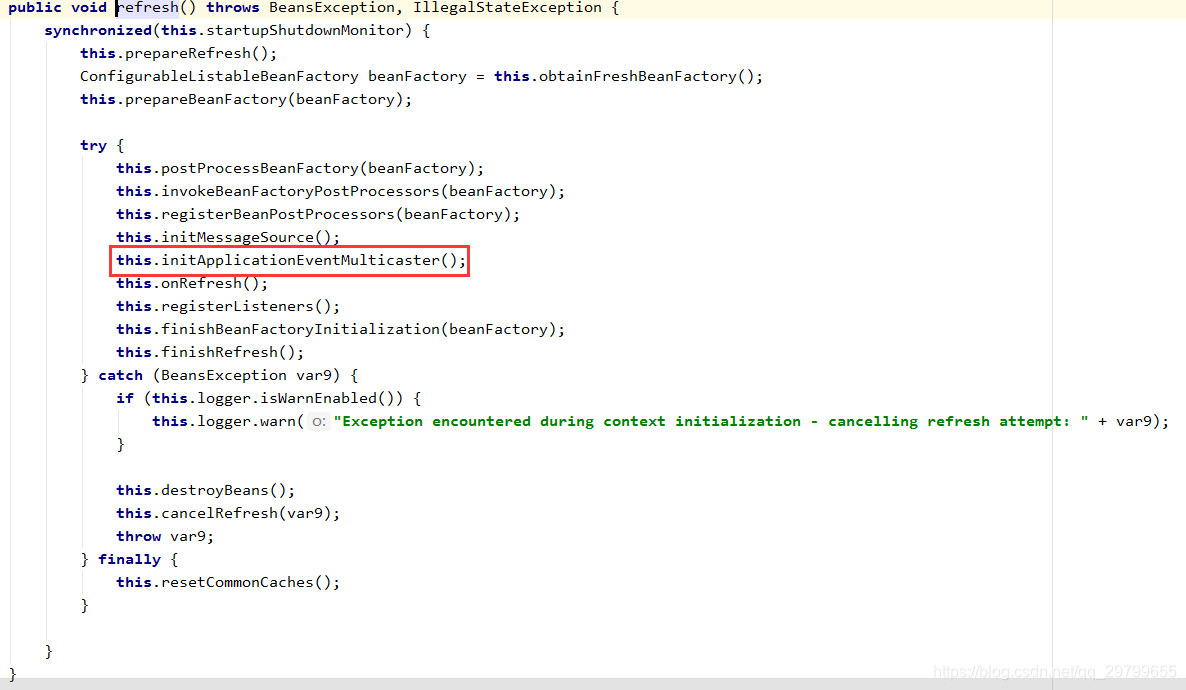Click the finally keyword
1186x690 pixels.
coord(129,559)
